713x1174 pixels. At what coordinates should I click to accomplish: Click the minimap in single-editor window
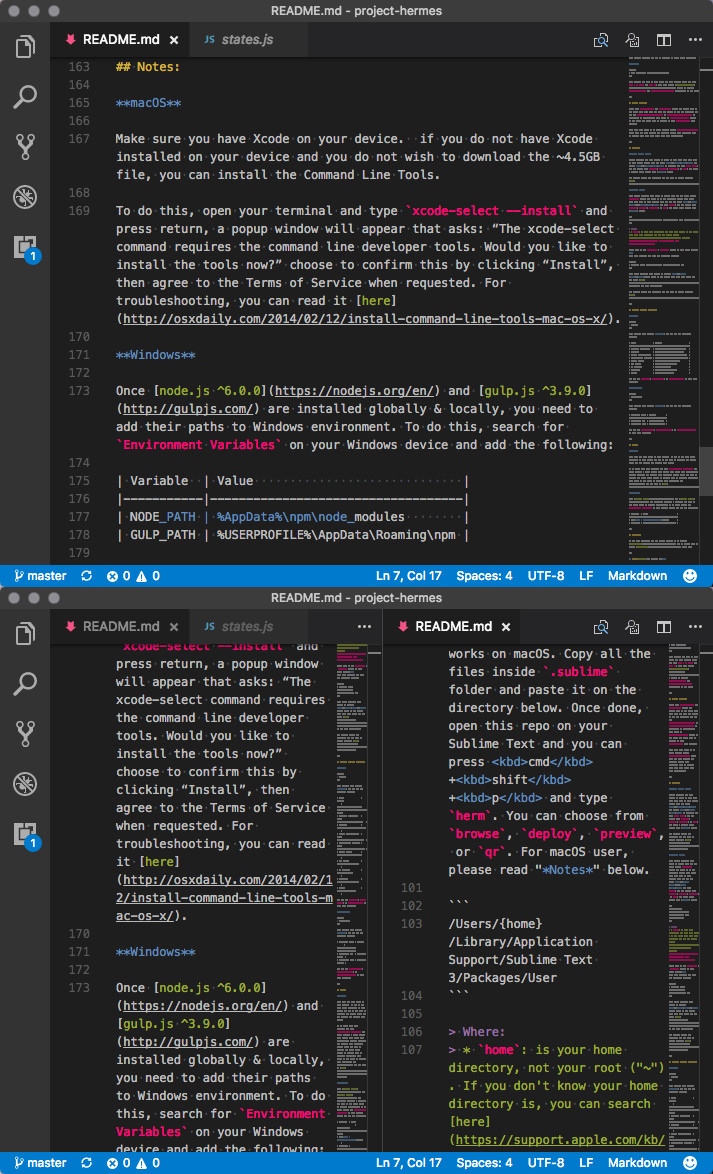[x=663, y=311]
